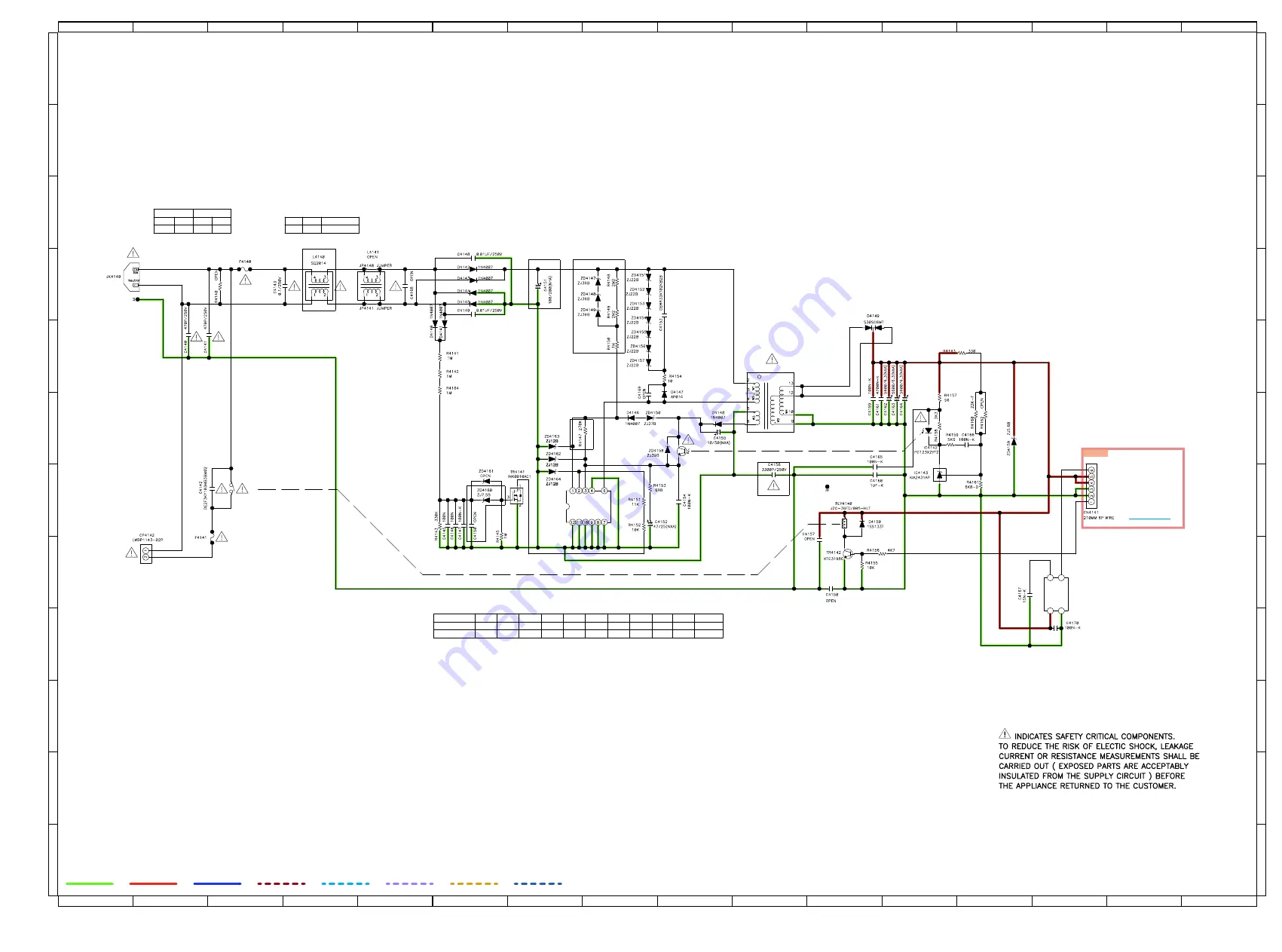Click the F4141 fuse symbol
The height and width of the screenshot is (952, 1282).
click(x=213, y=537)
